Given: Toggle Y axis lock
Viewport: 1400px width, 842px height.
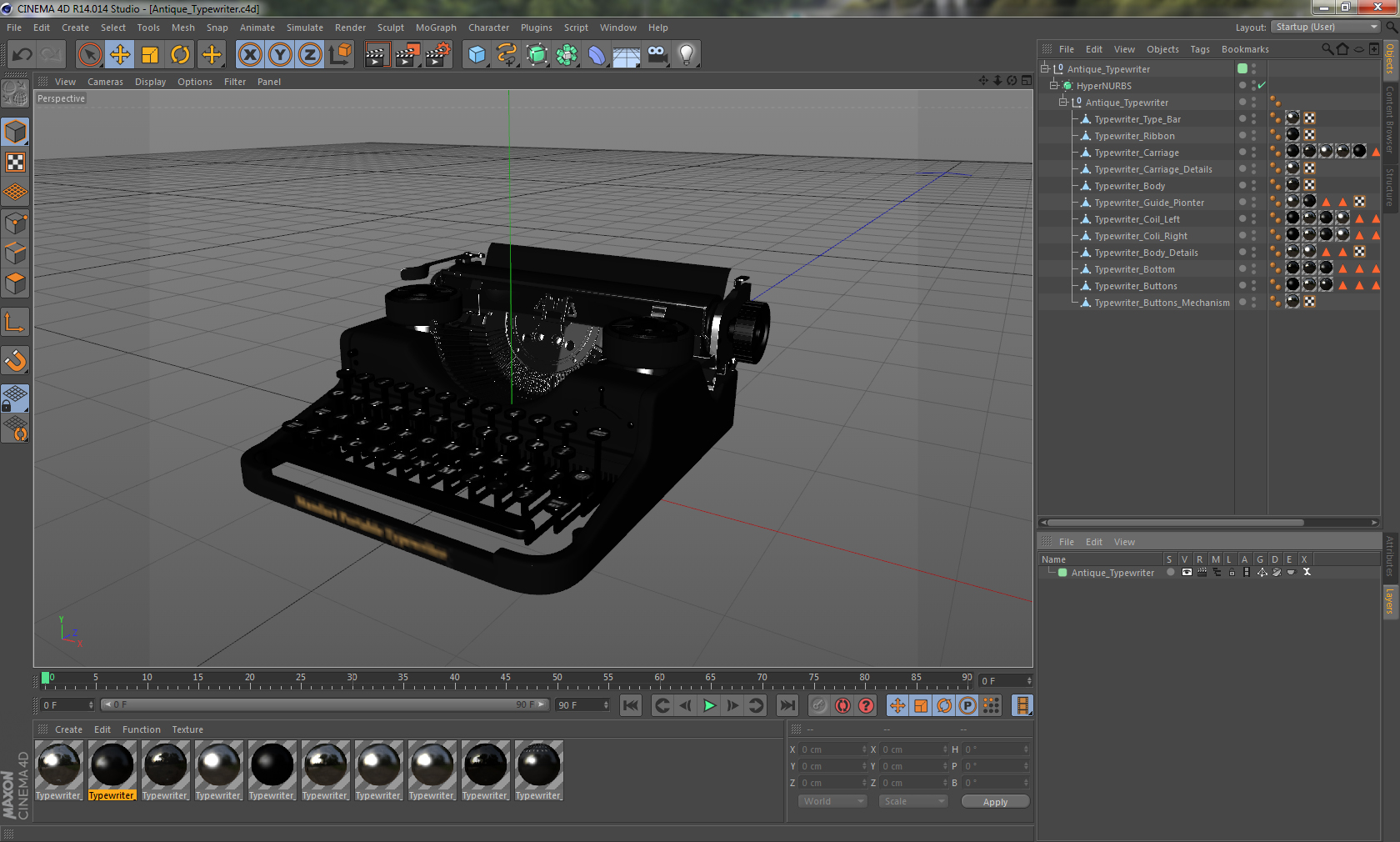Looking at the screenshot, I should (280, 55).
